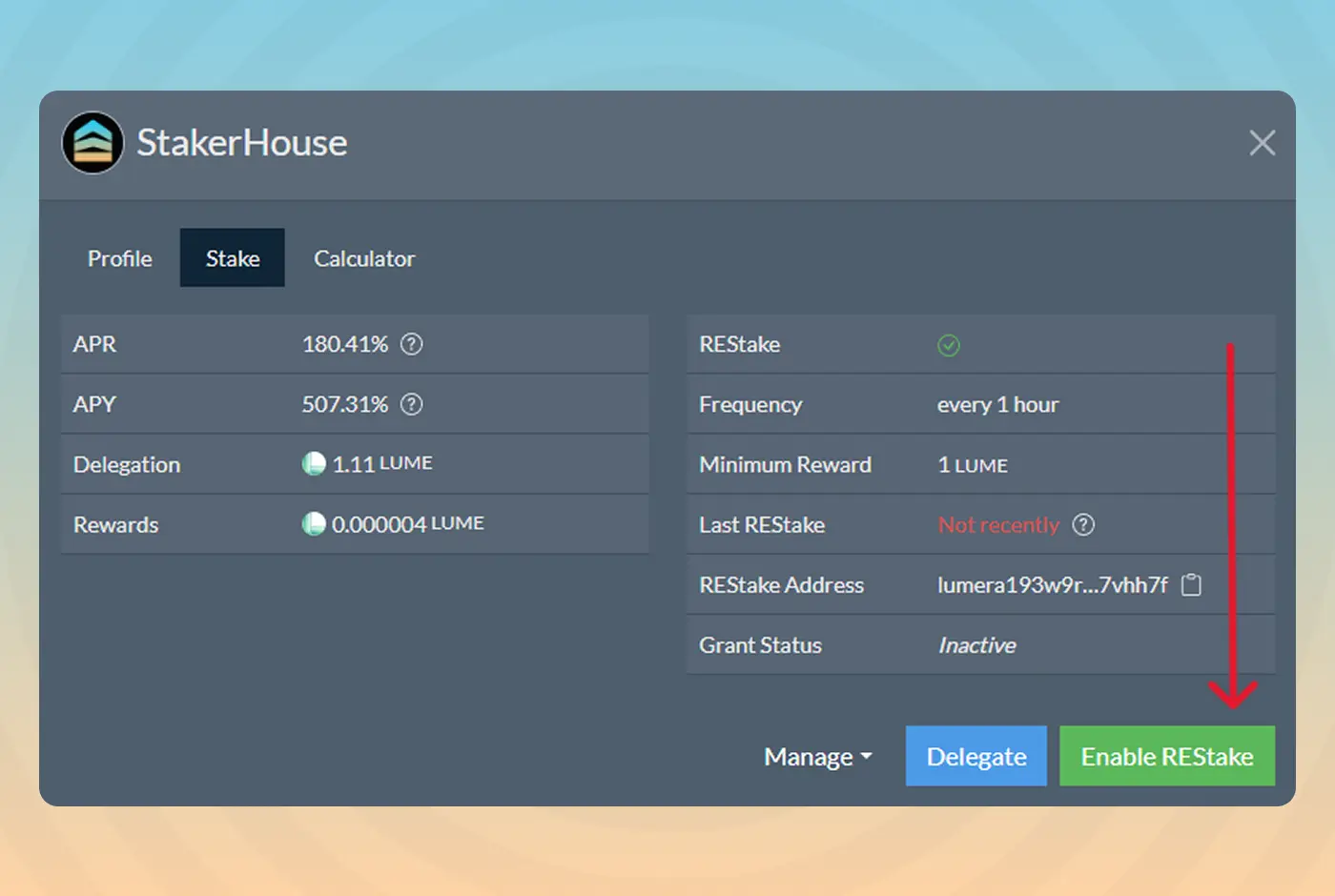
Task: Switch to the Profile tab
Action: 120,258
